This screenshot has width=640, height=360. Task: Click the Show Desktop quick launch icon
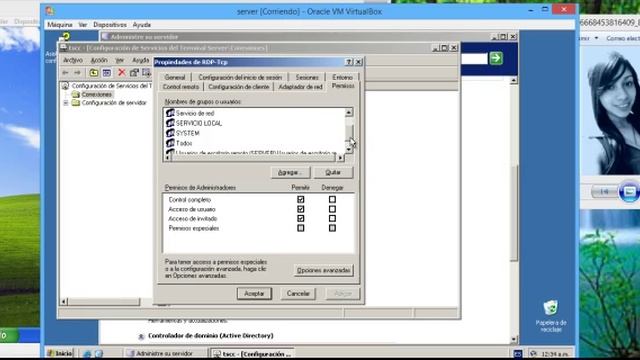tap(98, 353)
